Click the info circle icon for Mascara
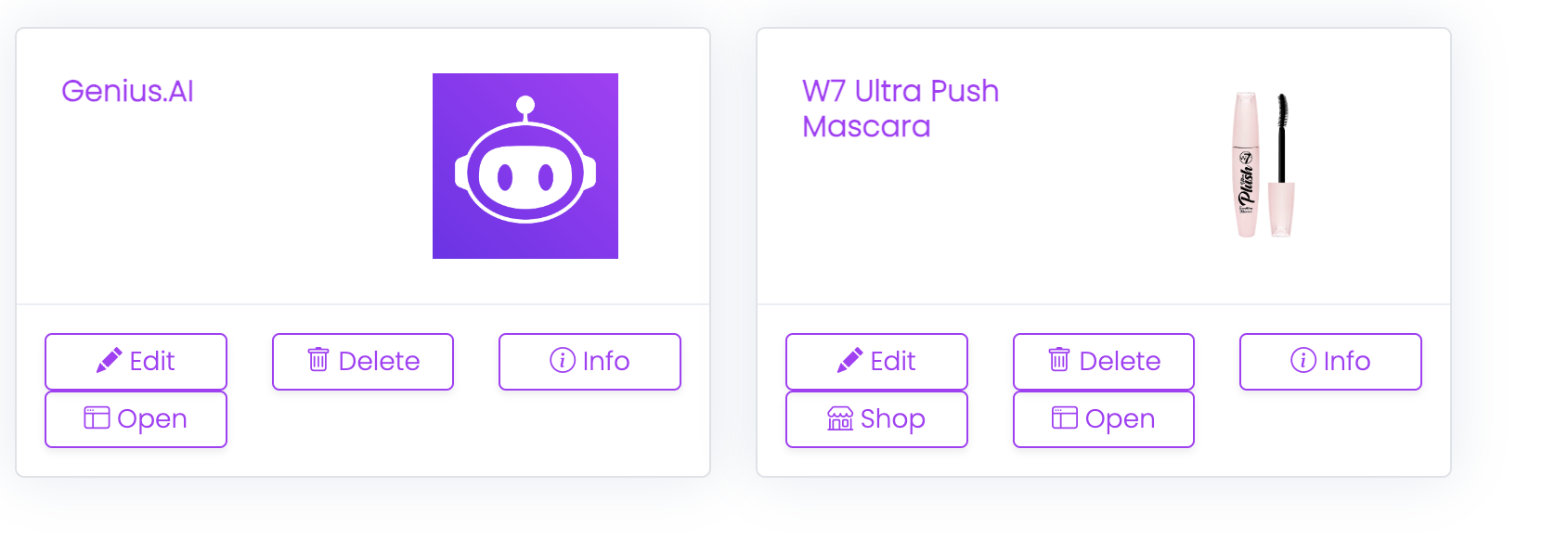 pos(1303,360)
